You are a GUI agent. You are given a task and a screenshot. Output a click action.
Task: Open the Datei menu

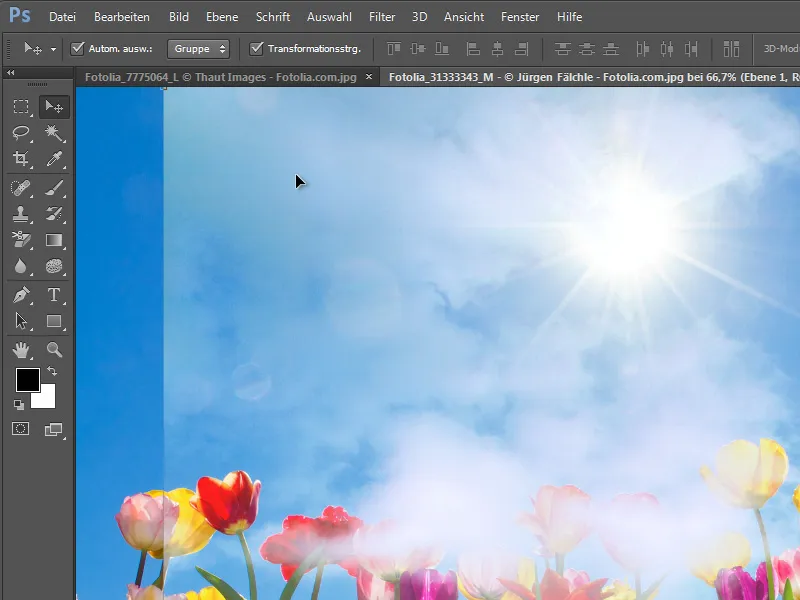pos(62,17)
